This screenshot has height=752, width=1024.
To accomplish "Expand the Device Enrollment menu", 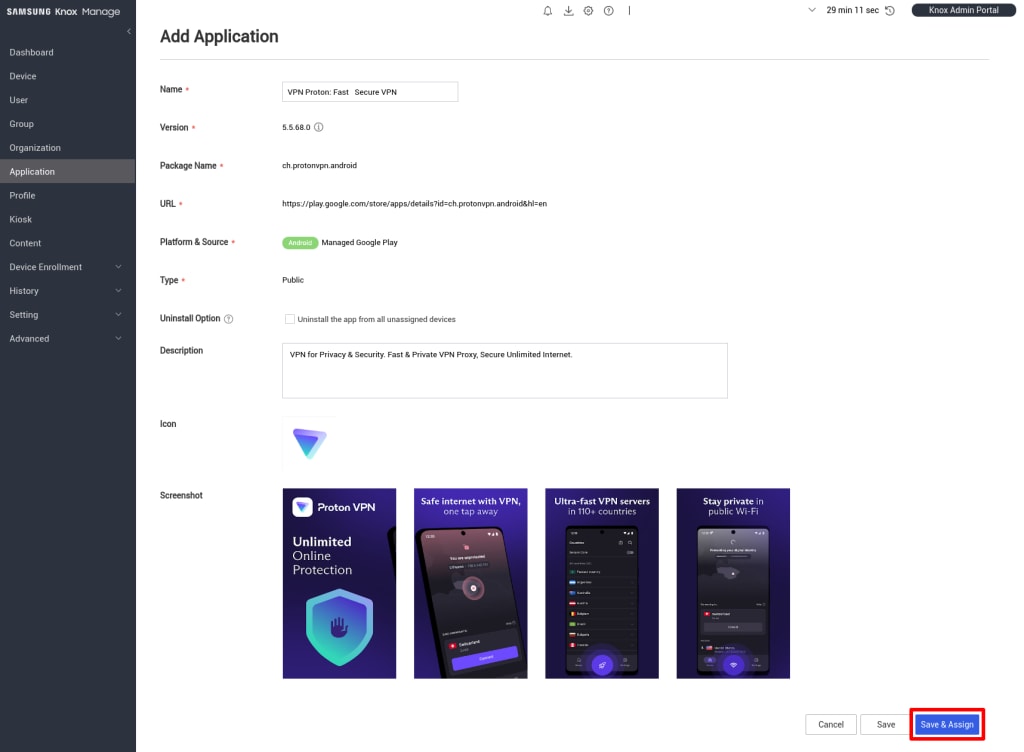I will pyautogui.click(x=67, y=267).
